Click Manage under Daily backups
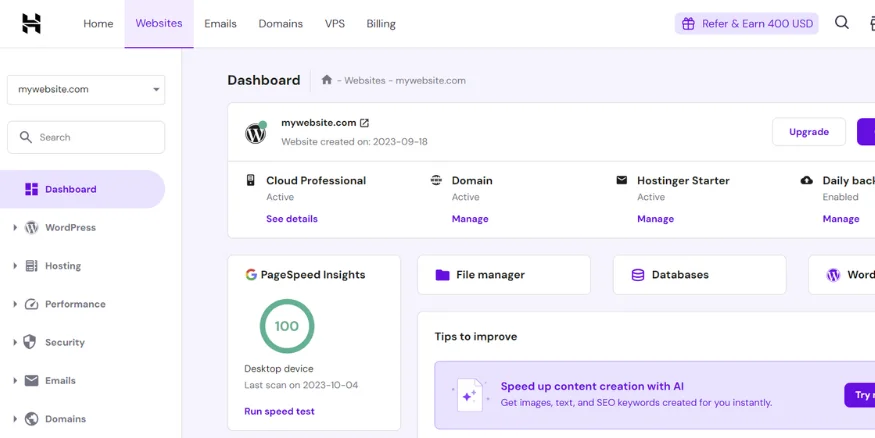The image size is (875, 438). pyautogui.click(x=841, y=219)
